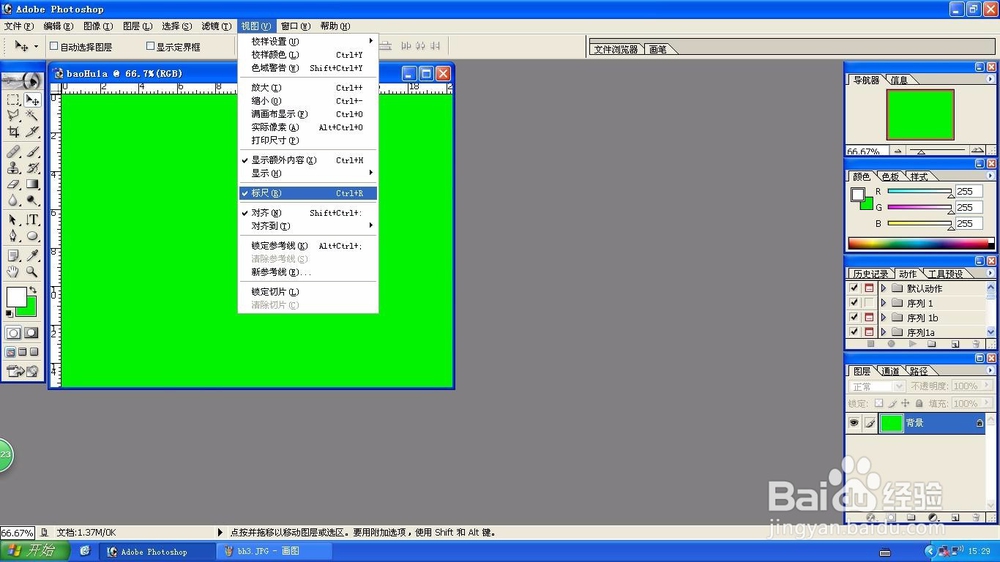Select the Path Selection arrow tool
Screen dimensions: 1000x562
click(13, 220)
